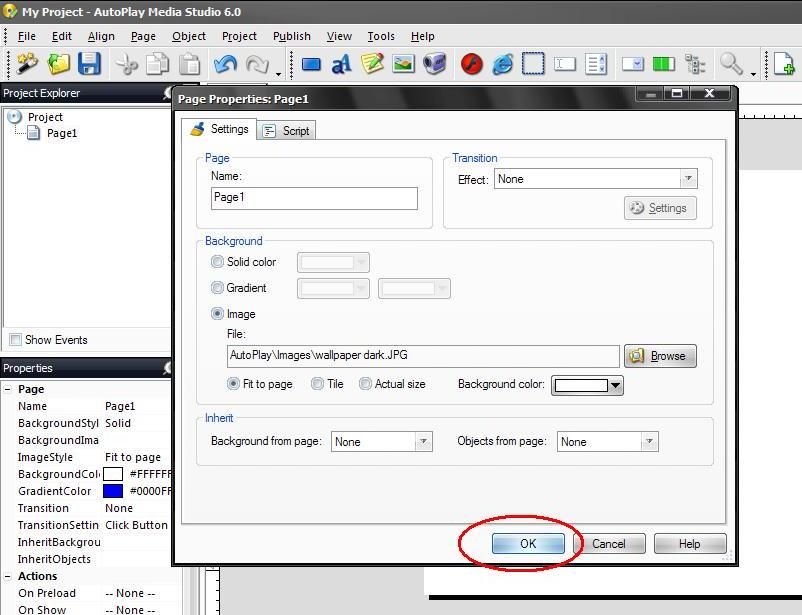
Task: Insert a new Label text object
Action: click(x=341, y=64)
